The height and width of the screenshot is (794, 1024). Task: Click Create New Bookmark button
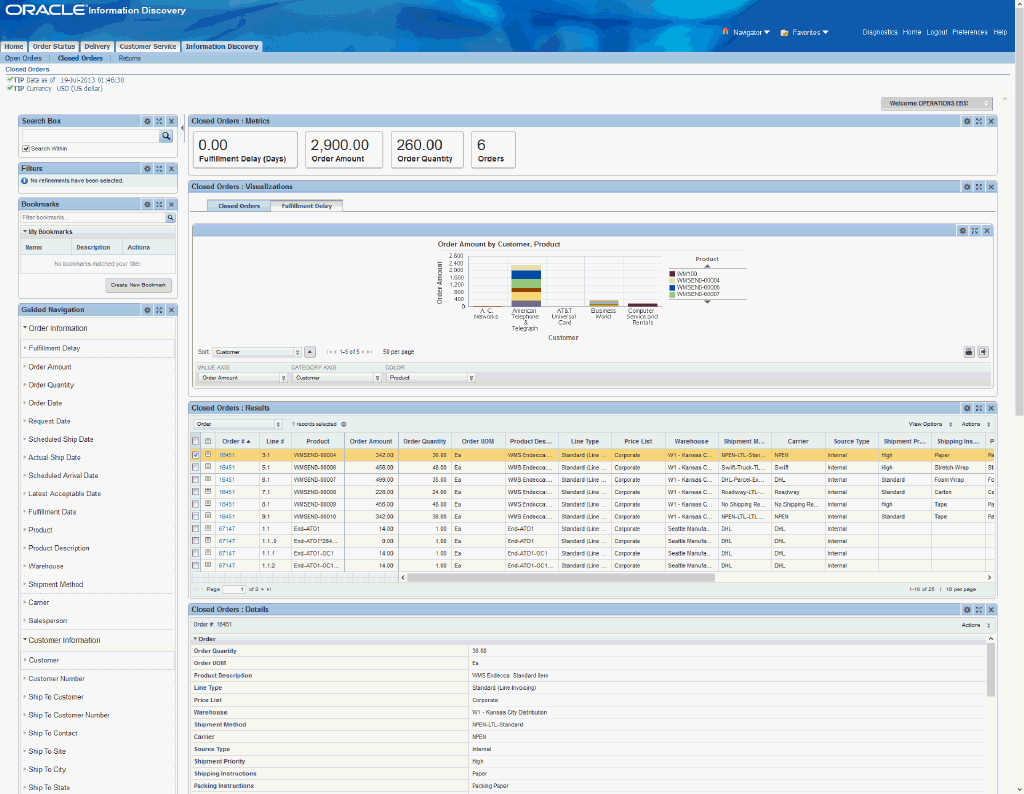138,285
